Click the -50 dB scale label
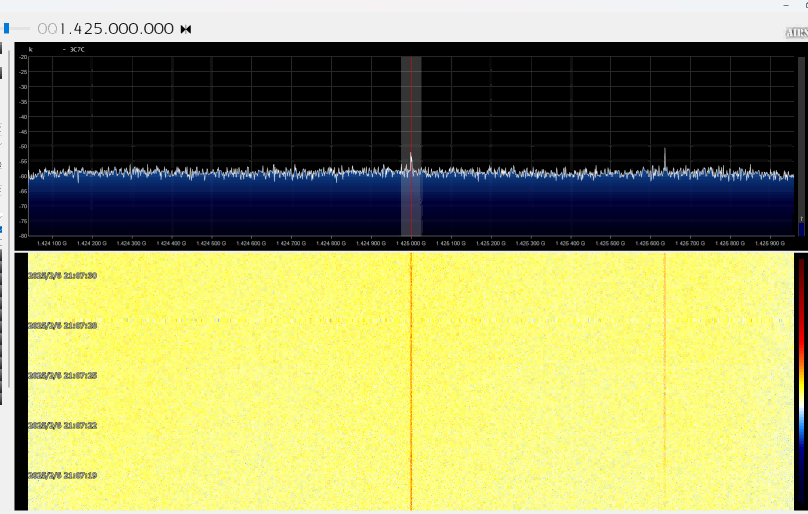 point(22,147)
